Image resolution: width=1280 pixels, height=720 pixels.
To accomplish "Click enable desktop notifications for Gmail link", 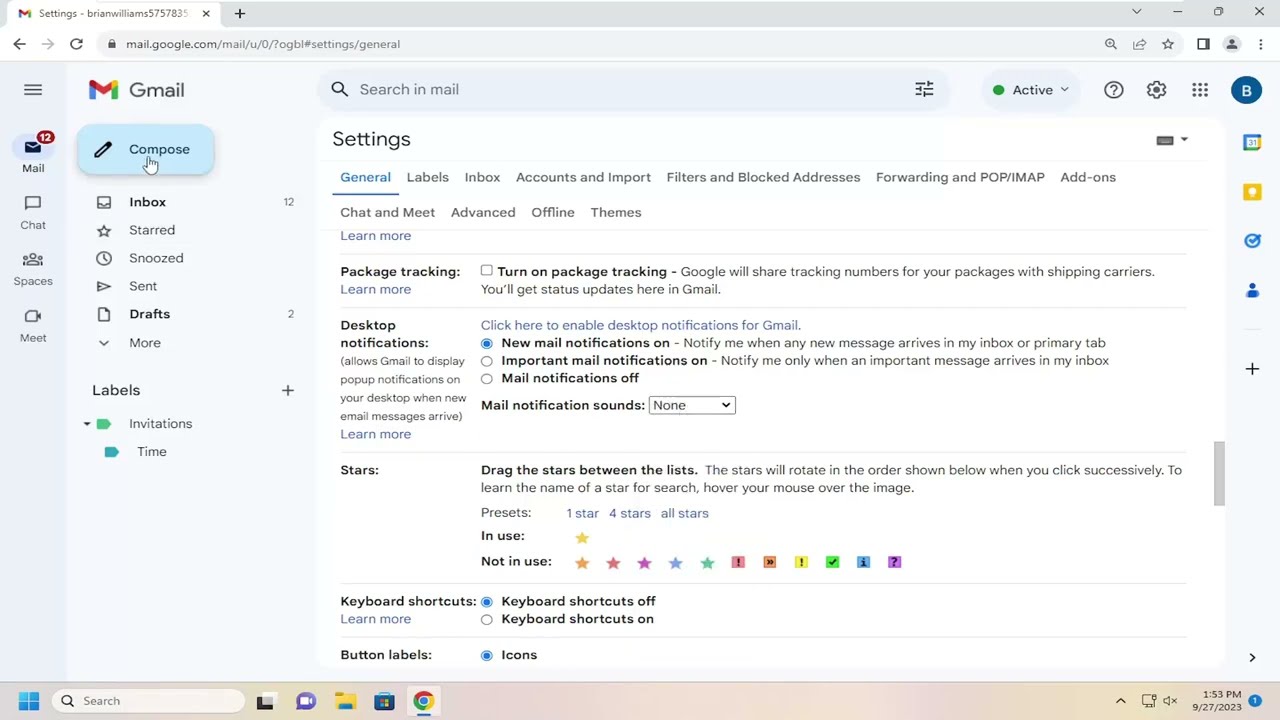I will click(640, 325).
